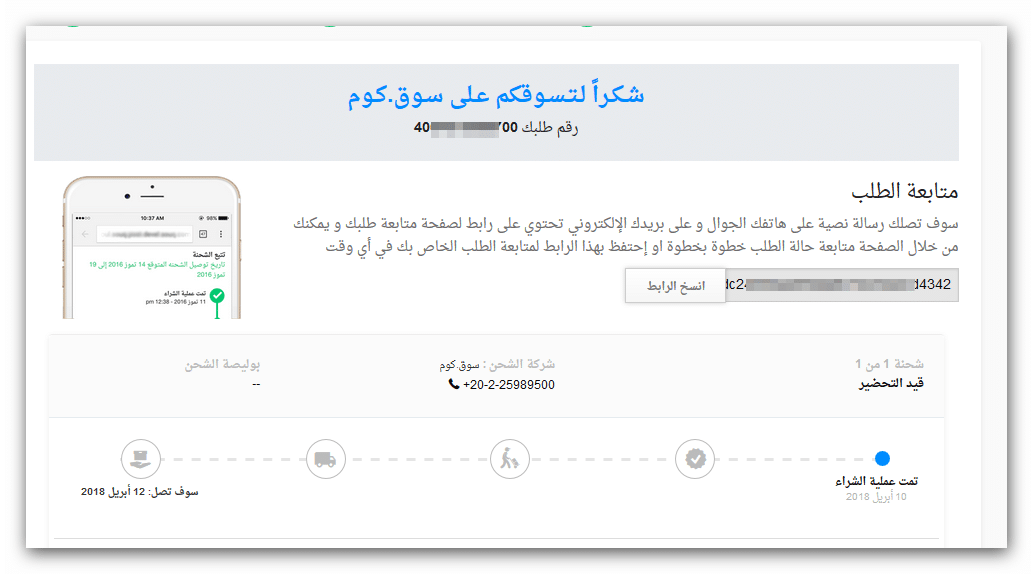Click the delivery truck step icon
This screenshot has height=574, width=1033.
325,459
